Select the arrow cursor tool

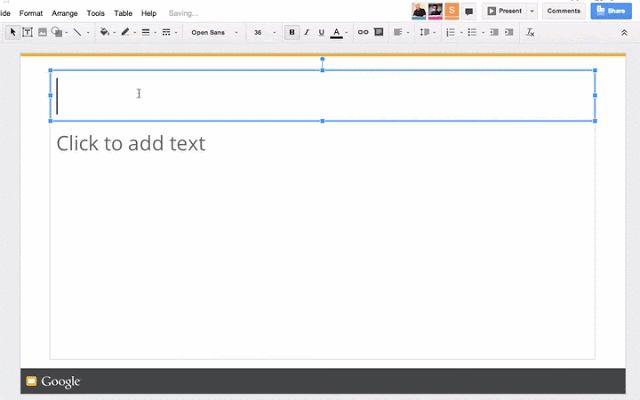click(13, 32)
